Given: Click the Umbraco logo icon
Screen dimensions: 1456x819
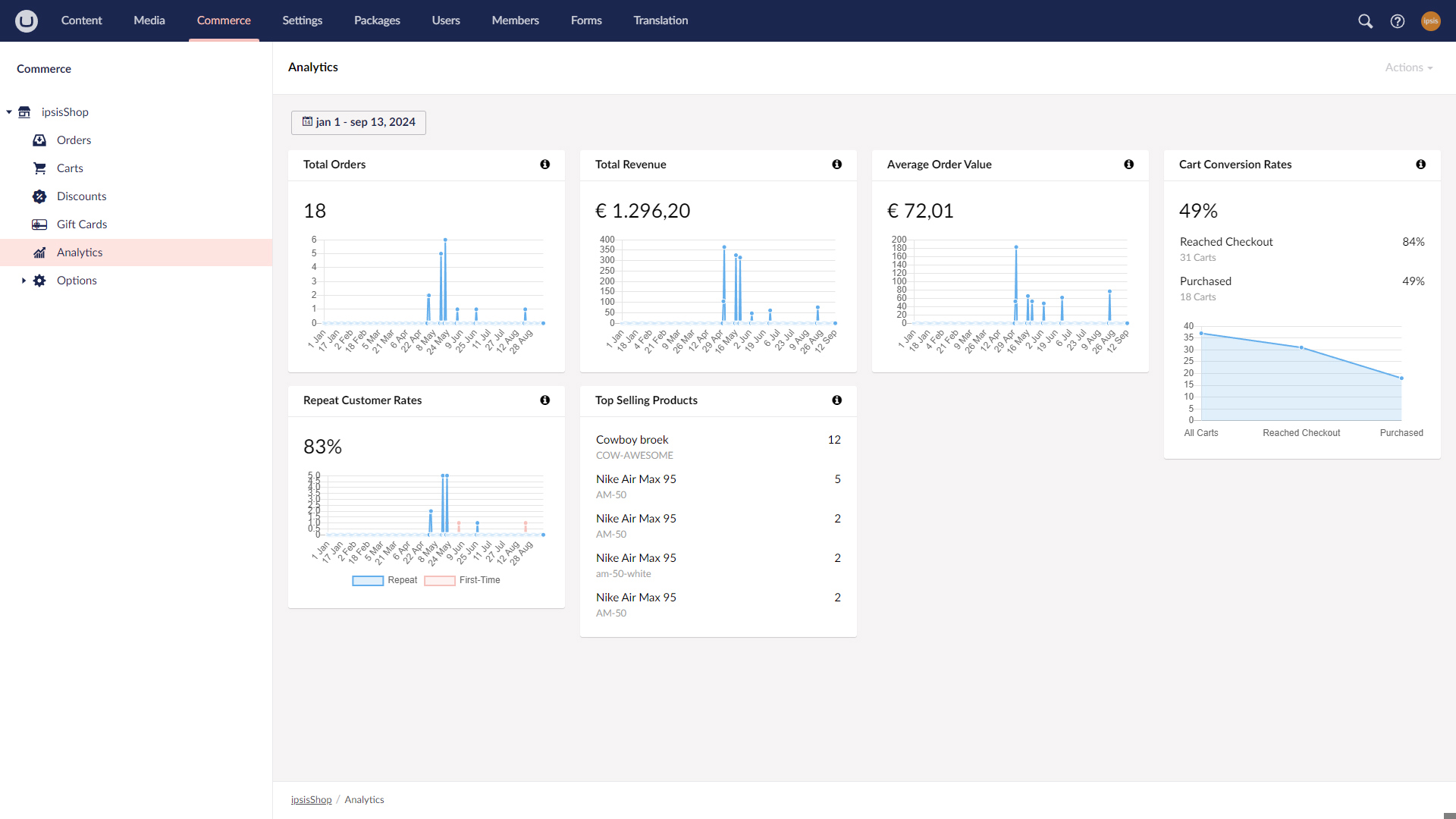Looking at the screenshot, I should [x=27, y=20].
